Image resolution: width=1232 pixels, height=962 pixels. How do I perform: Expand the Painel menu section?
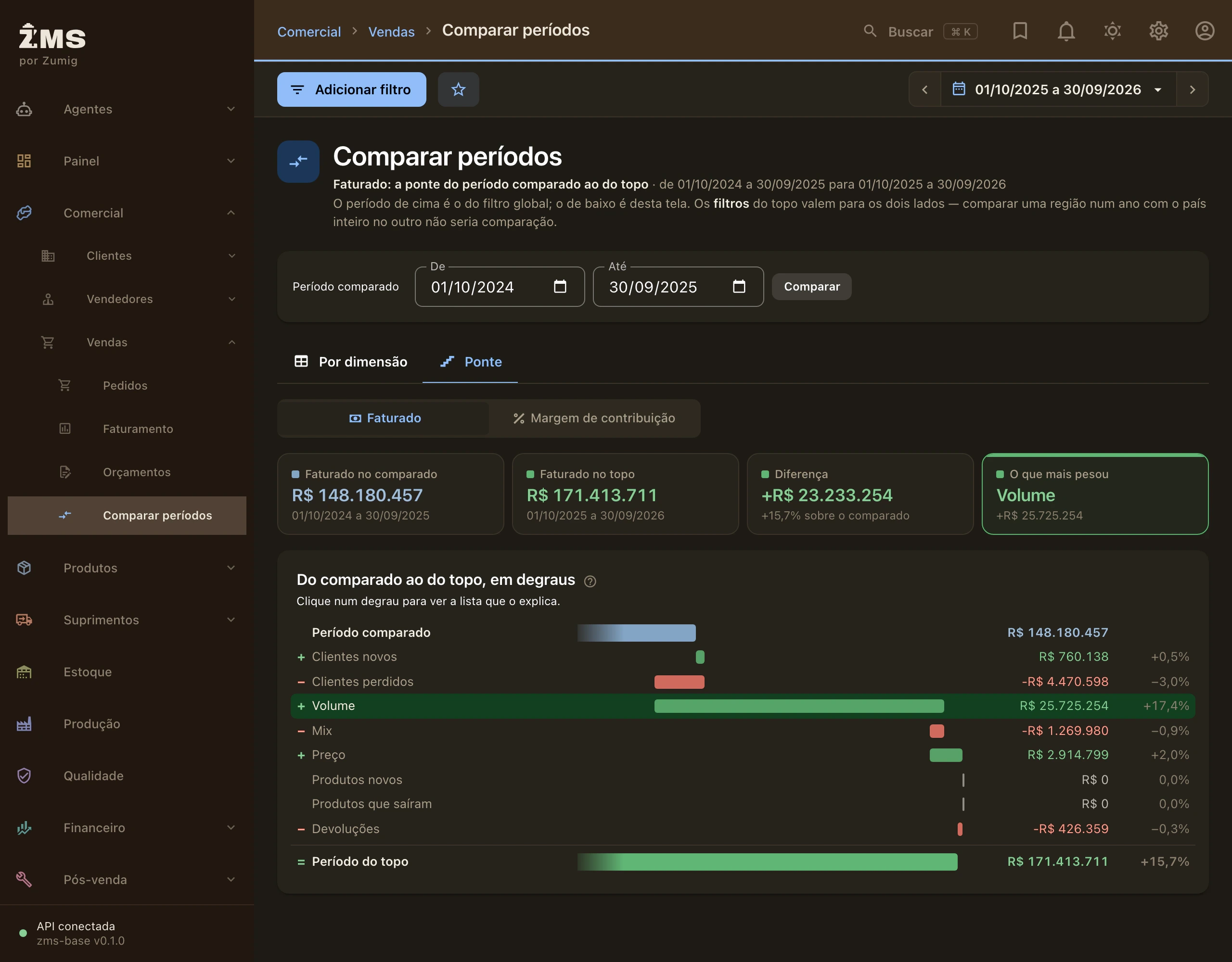(127, 161)
